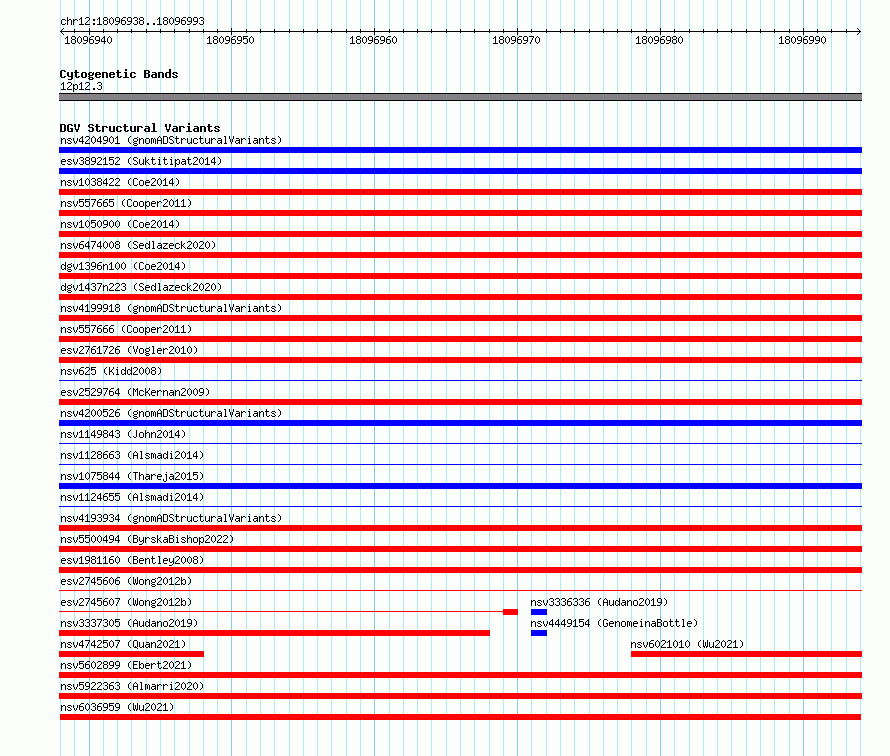Click esv2745607 Wong2012b label
The height and width of the screenshot is (756, 890).
tap(126, 602)
